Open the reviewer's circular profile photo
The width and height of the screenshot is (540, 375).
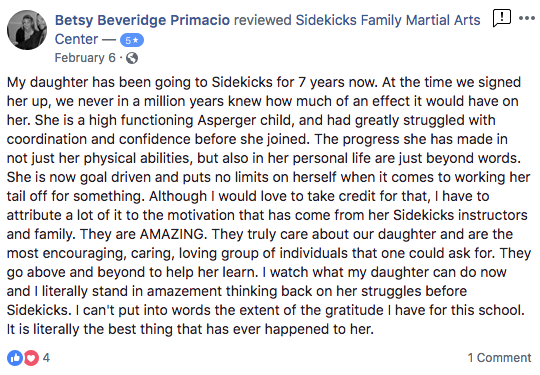[x=27, y=30]
